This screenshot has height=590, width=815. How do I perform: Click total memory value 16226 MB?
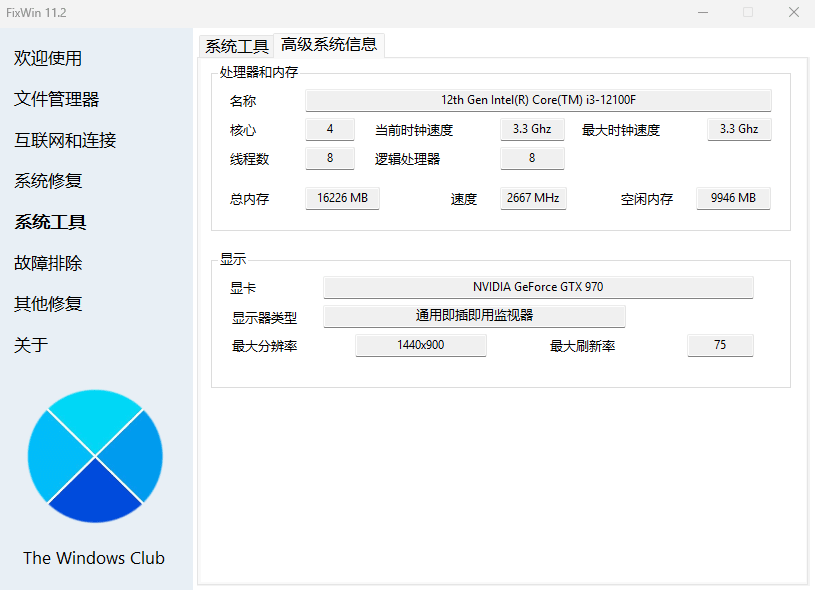[342, 198]
